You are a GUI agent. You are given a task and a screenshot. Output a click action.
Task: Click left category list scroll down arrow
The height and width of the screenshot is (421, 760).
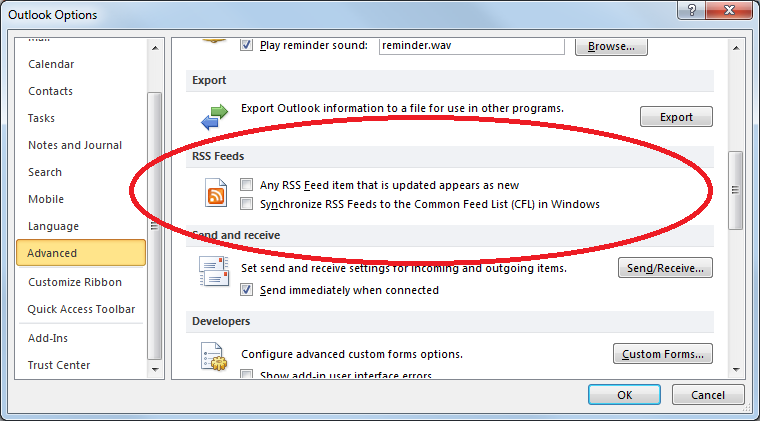155,370
